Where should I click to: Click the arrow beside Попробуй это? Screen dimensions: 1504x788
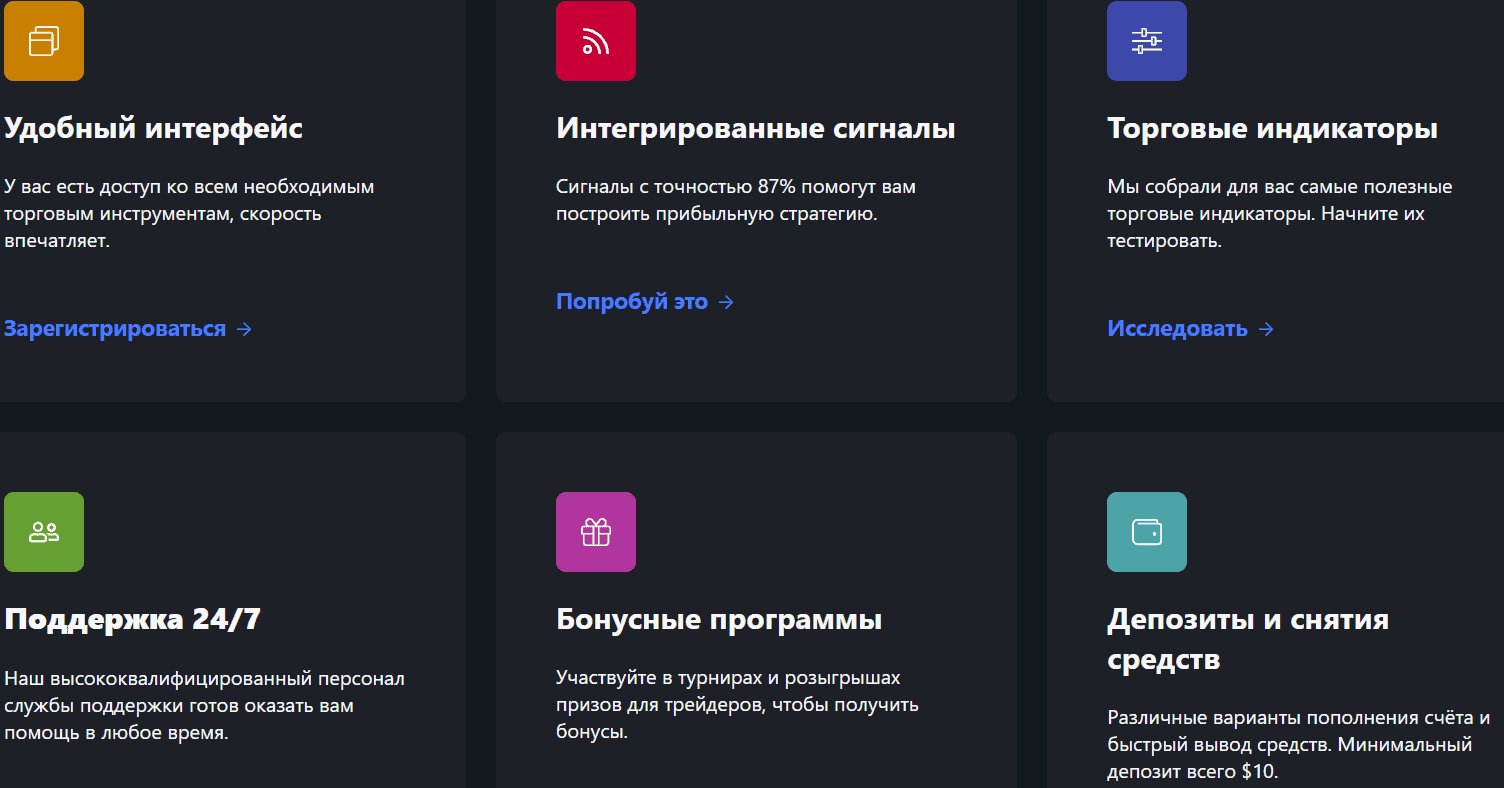click(726, 302)
